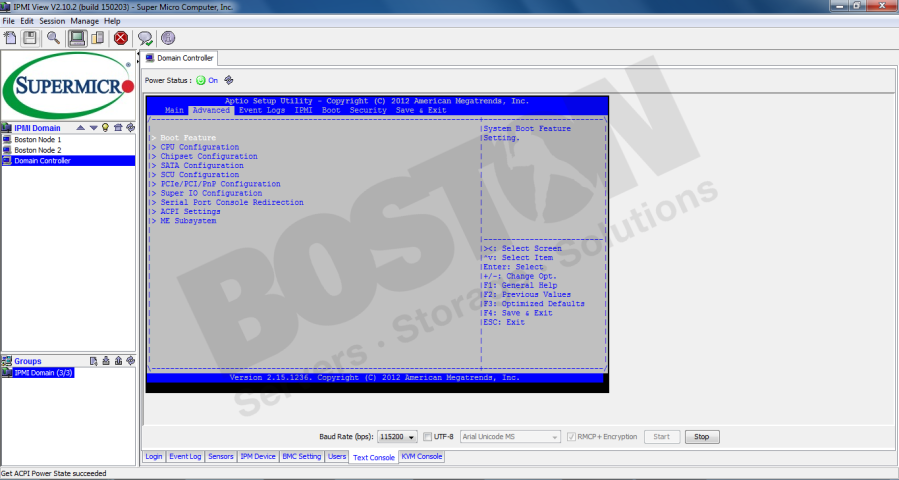Click the Start button

pyautogui.click(x=662, y=437)
